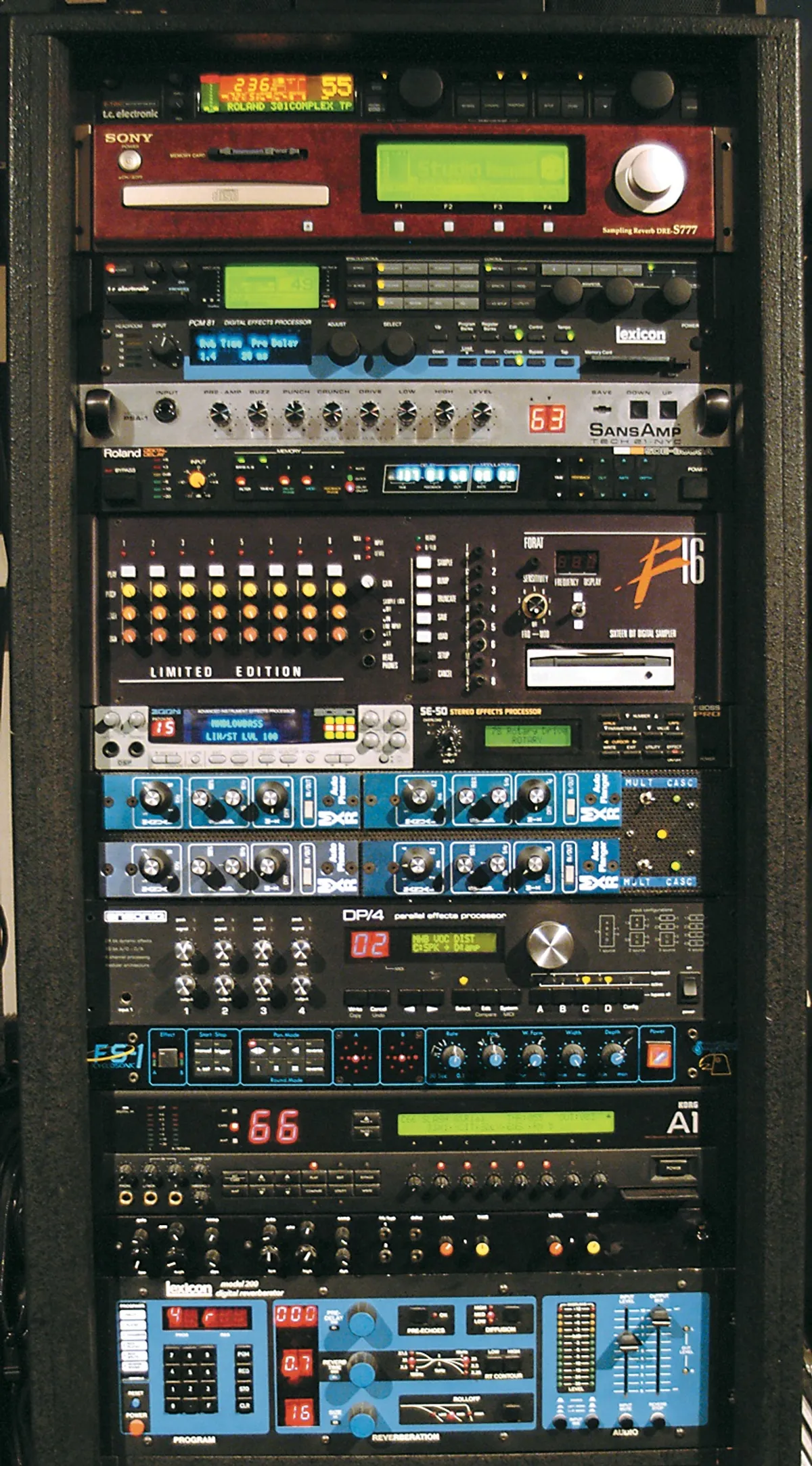812x1466 pixels.
Task: Push the Forat F16 Truncate button
Action: coord(424,599)
